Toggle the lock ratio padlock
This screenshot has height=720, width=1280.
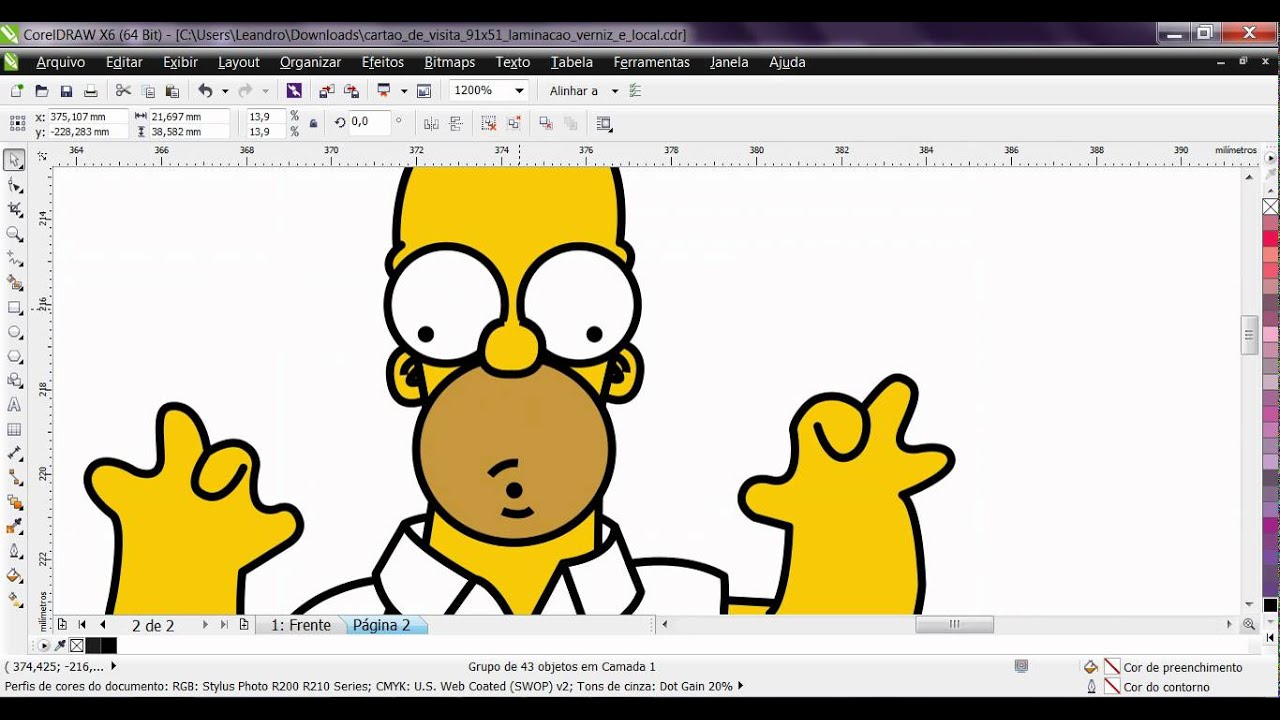[x=314, y=124]
